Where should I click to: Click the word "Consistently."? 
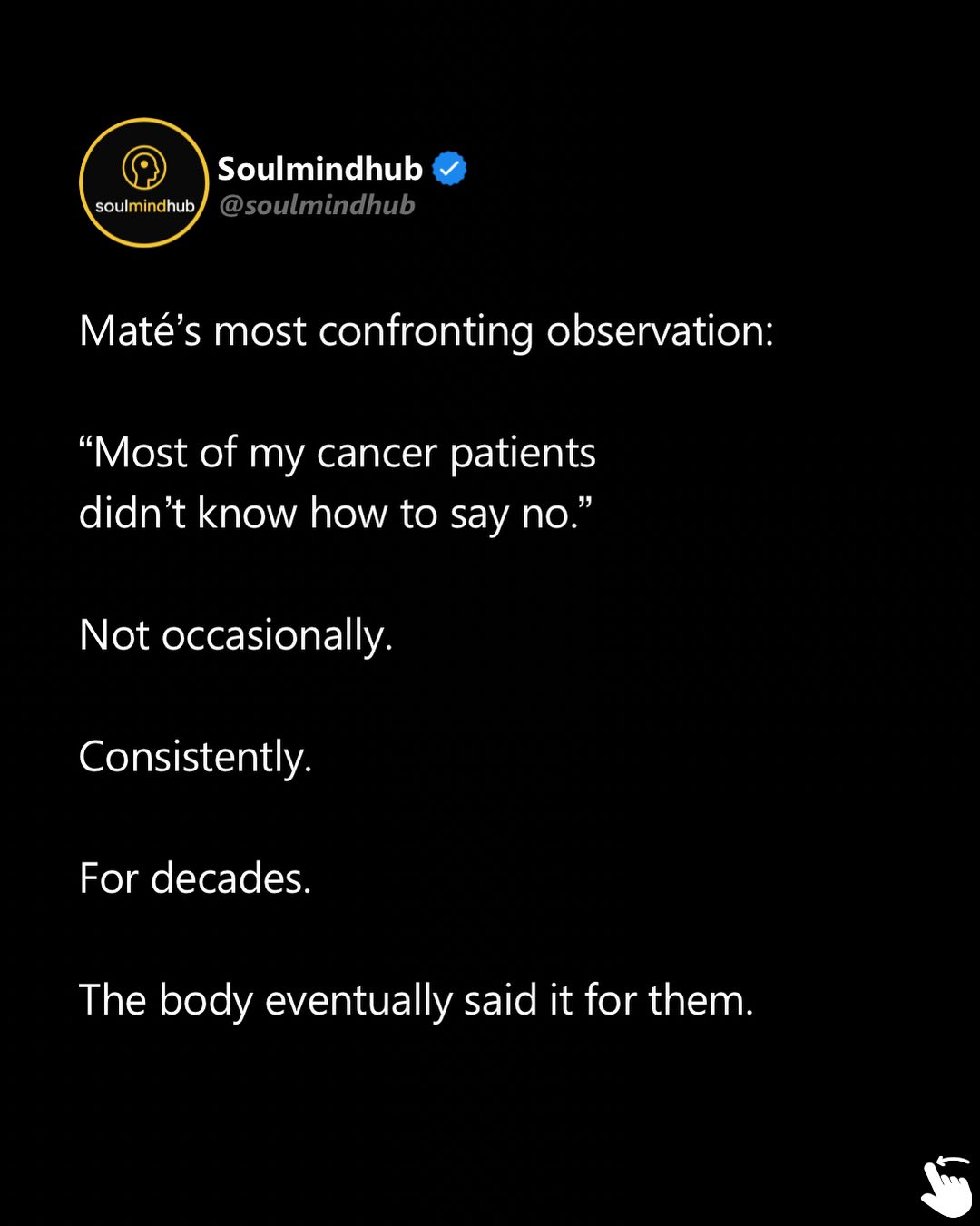tap(196, 757)
